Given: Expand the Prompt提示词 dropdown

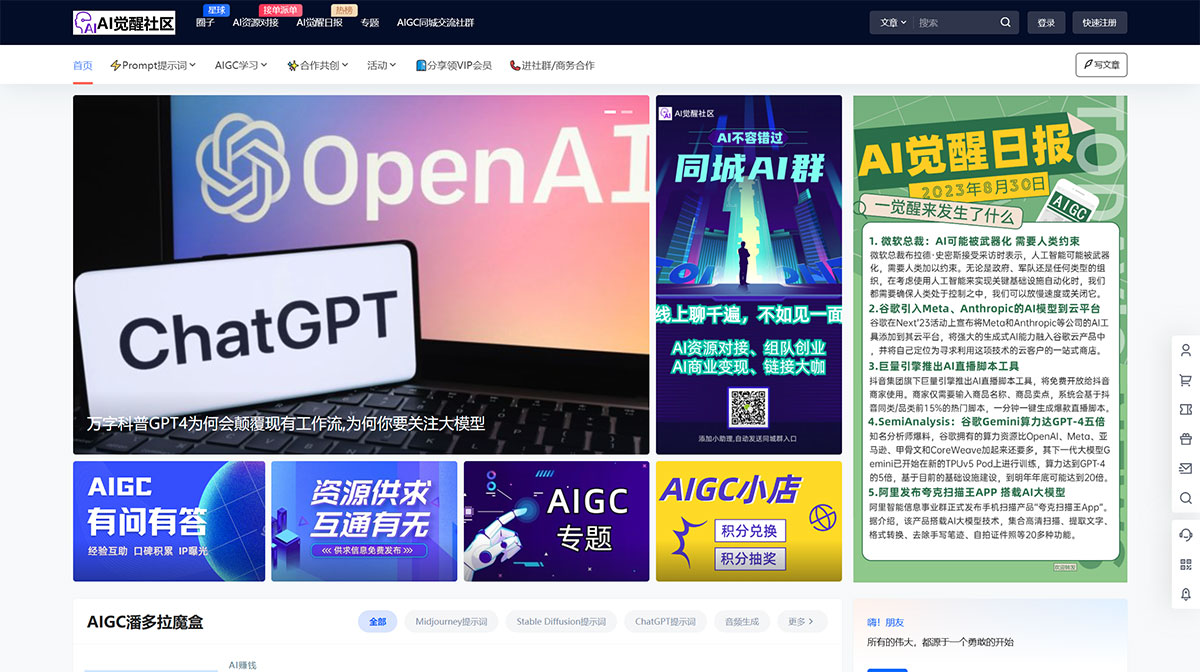Looking at the screenshot, I should (155, 63).
